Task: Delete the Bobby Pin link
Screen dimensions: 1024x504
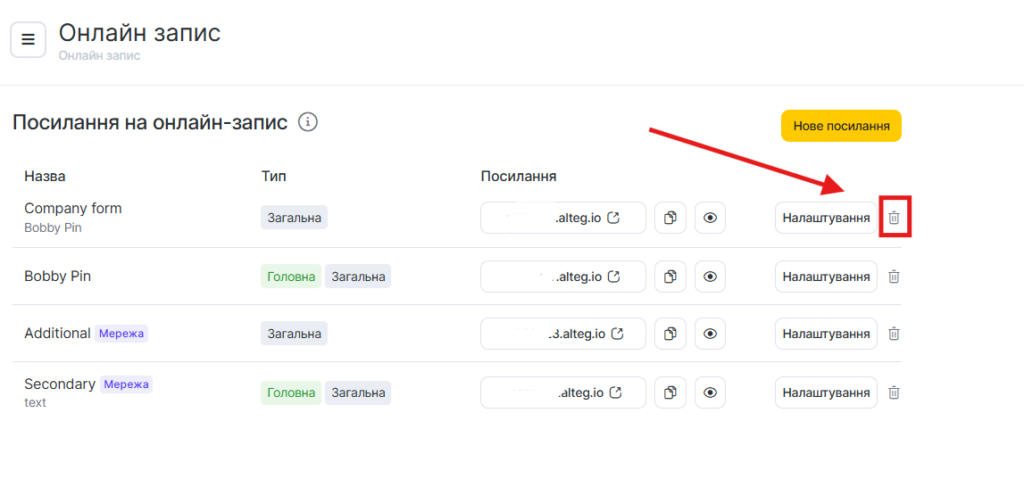Action: (x=895, y=276)
